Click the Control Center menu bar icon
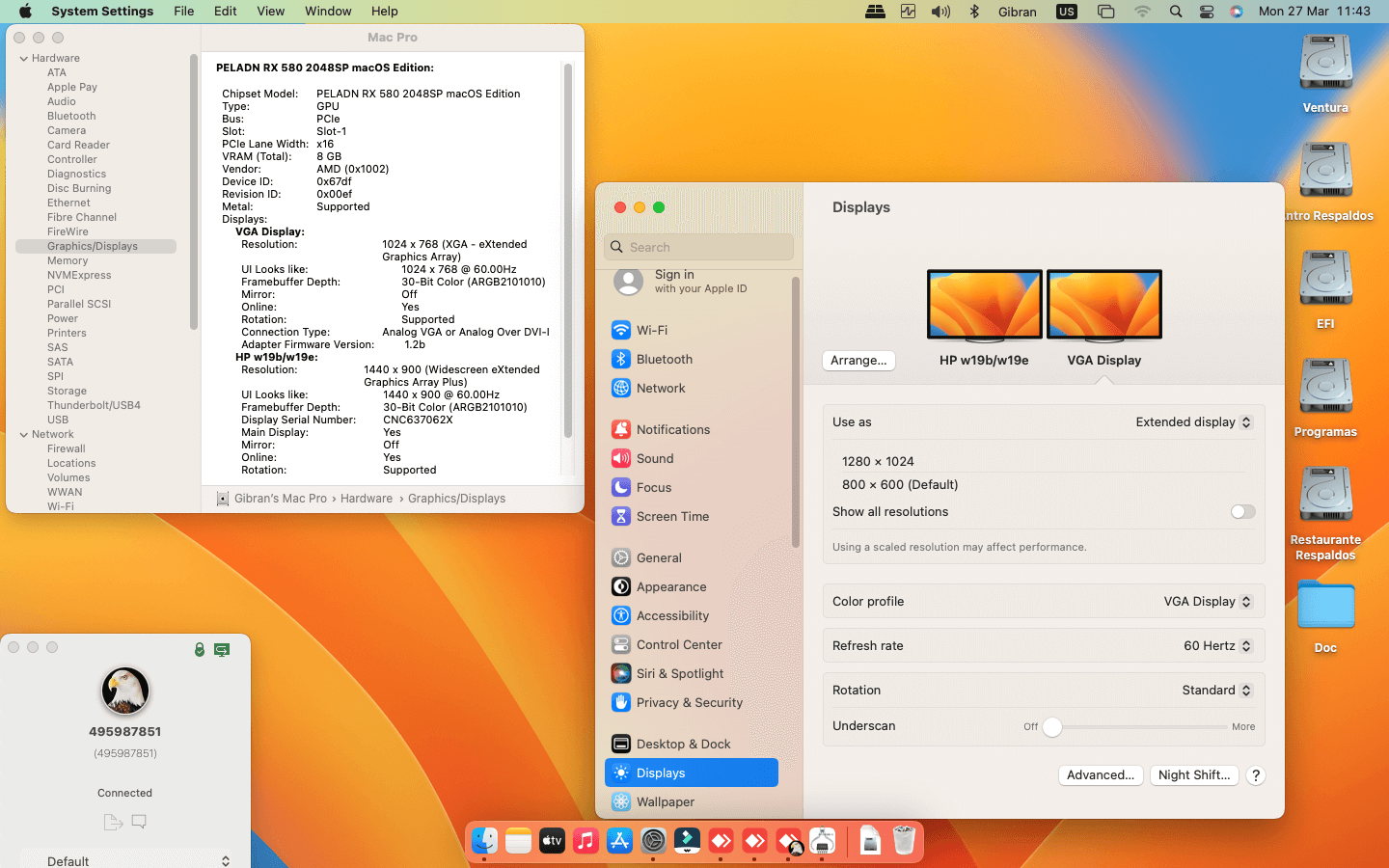 coord(1207,12)
